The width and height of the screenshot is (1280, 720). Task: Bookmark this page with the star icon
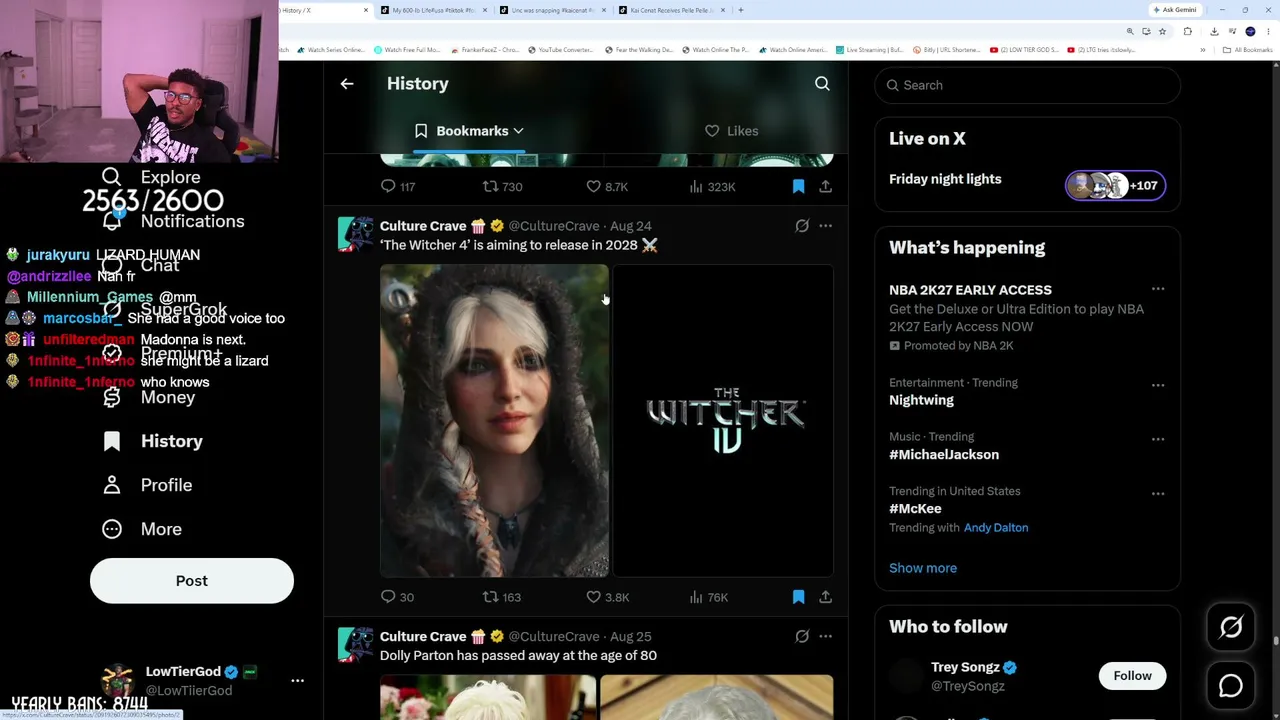point(1162,31)
